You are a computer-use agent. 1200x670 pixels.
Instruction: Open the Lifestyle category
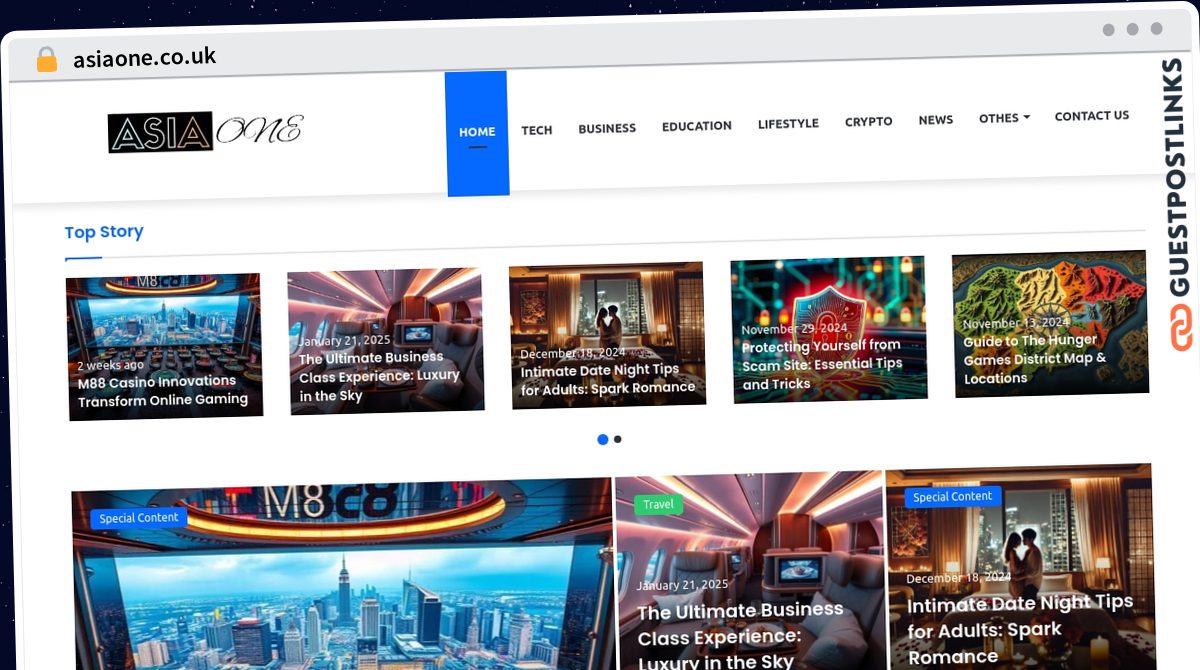click(788, 123)
